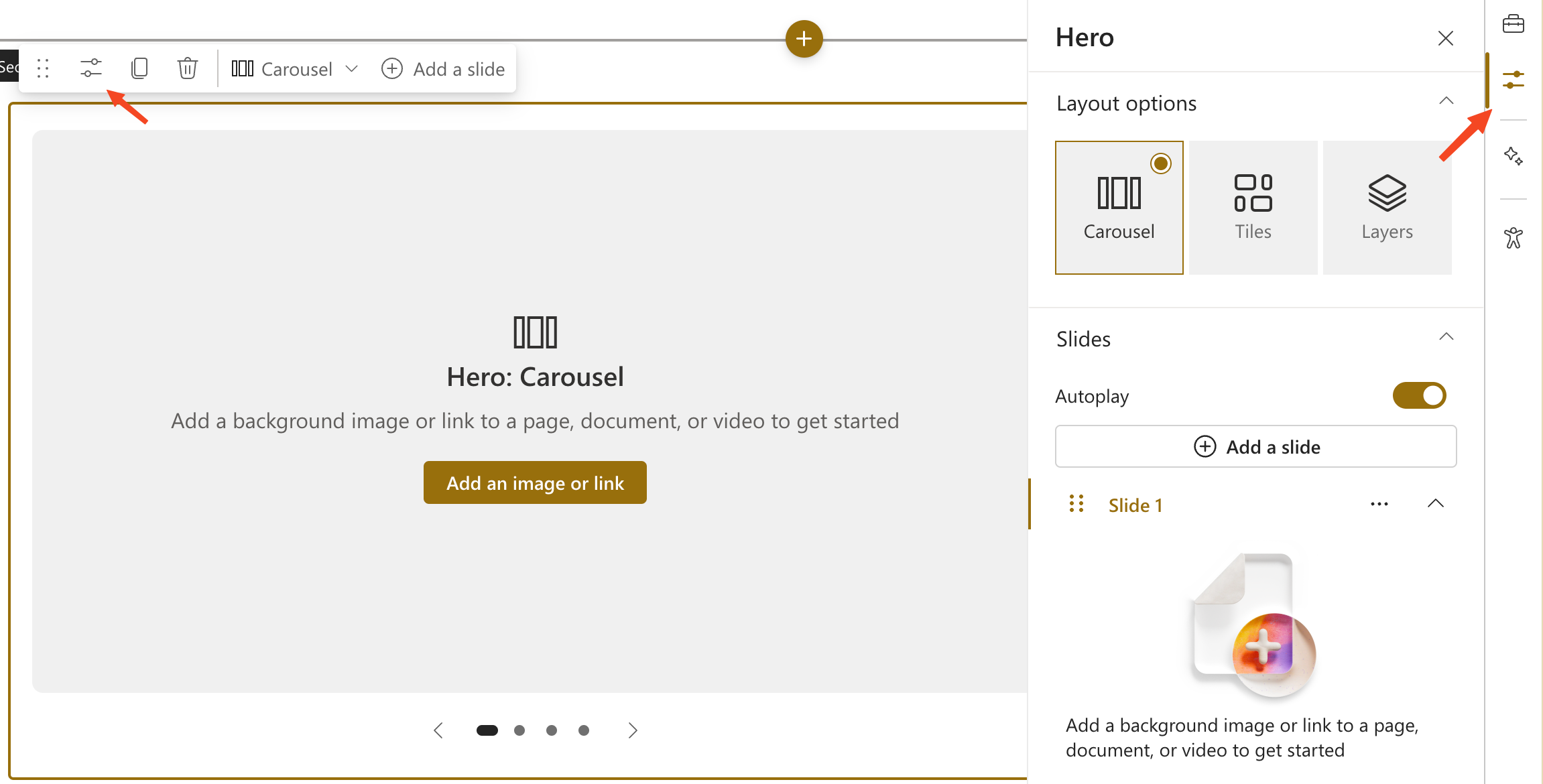
Task: Click the sparkle design ideas icon
Action: tap(1513, 156)
